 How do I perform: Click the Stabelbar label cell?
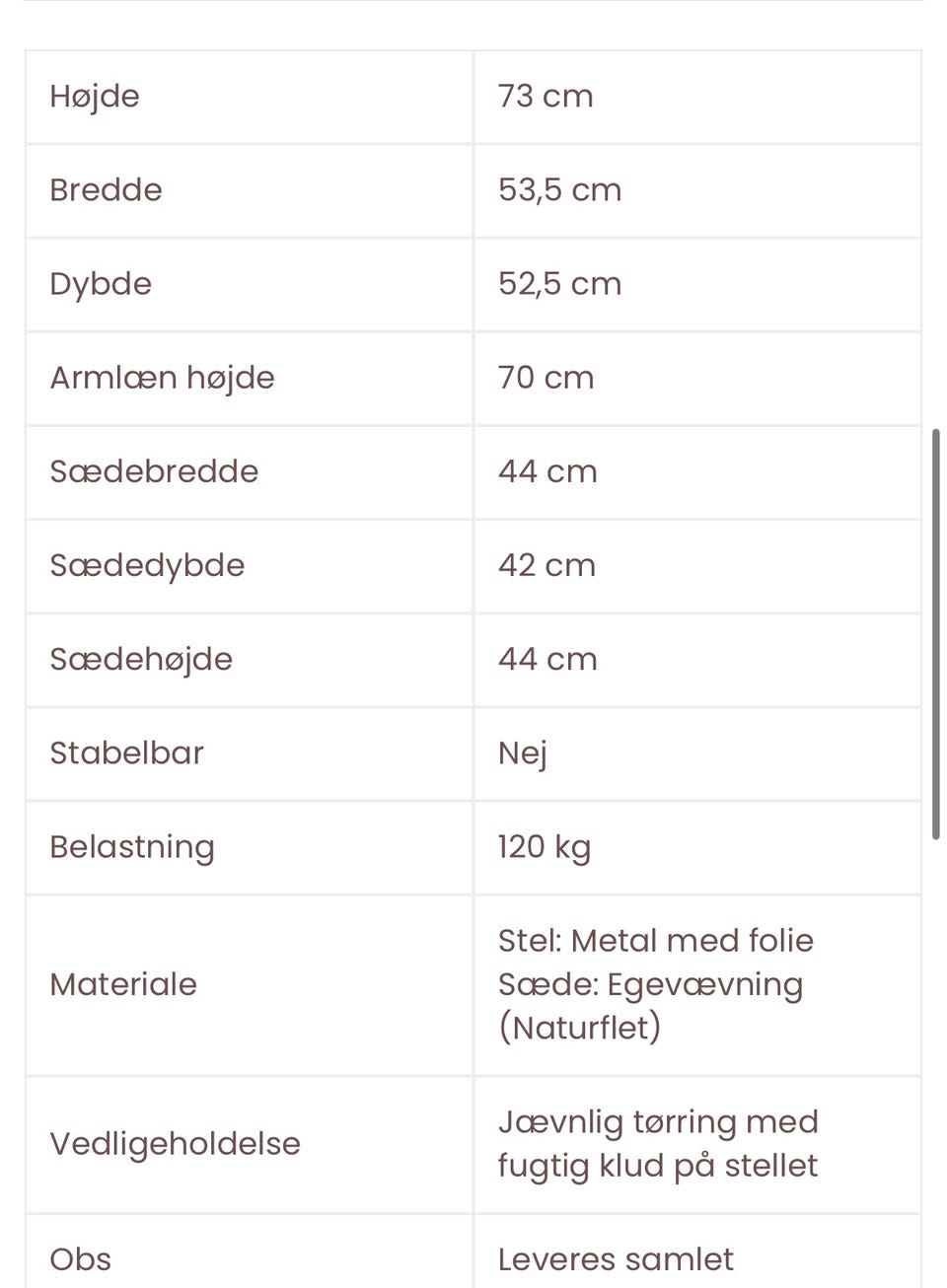point(126,753)
